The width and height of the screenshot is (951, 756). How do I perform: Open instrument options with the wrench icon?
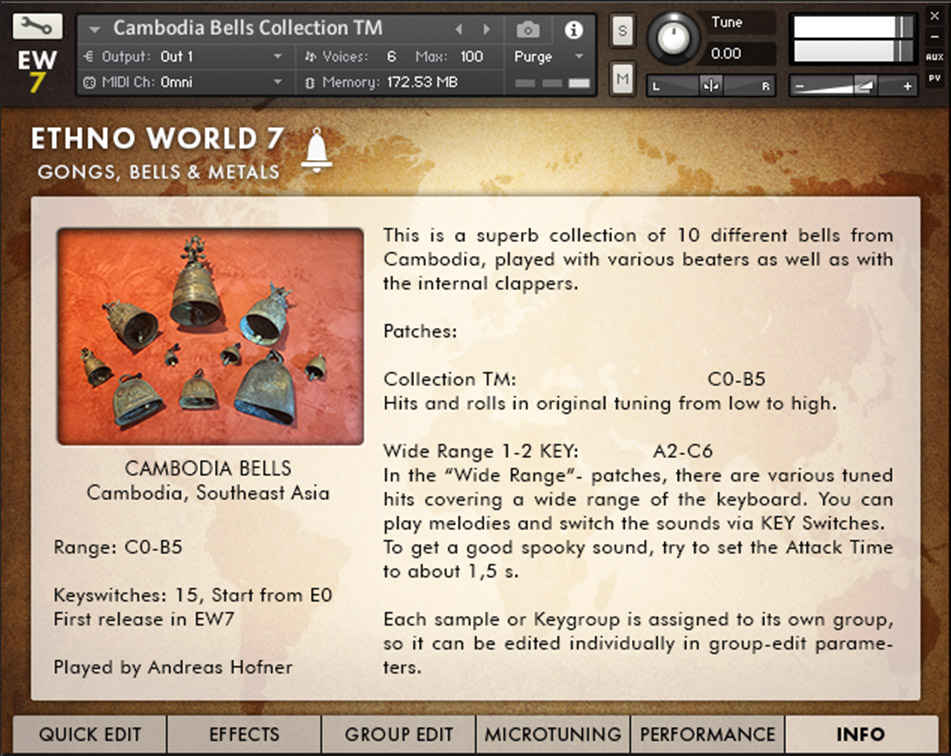tap(37, 25)
